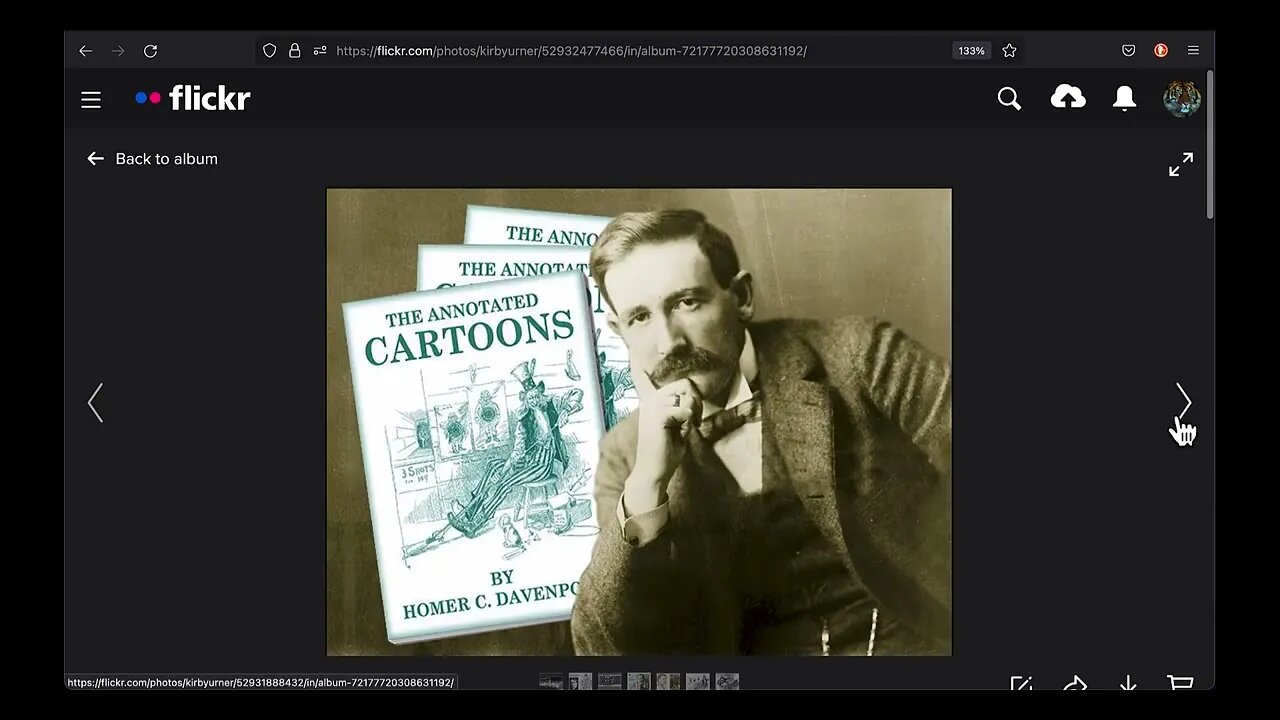Reload the Flickr page
The image size is (1280, 720).
(x=150, y=50)
